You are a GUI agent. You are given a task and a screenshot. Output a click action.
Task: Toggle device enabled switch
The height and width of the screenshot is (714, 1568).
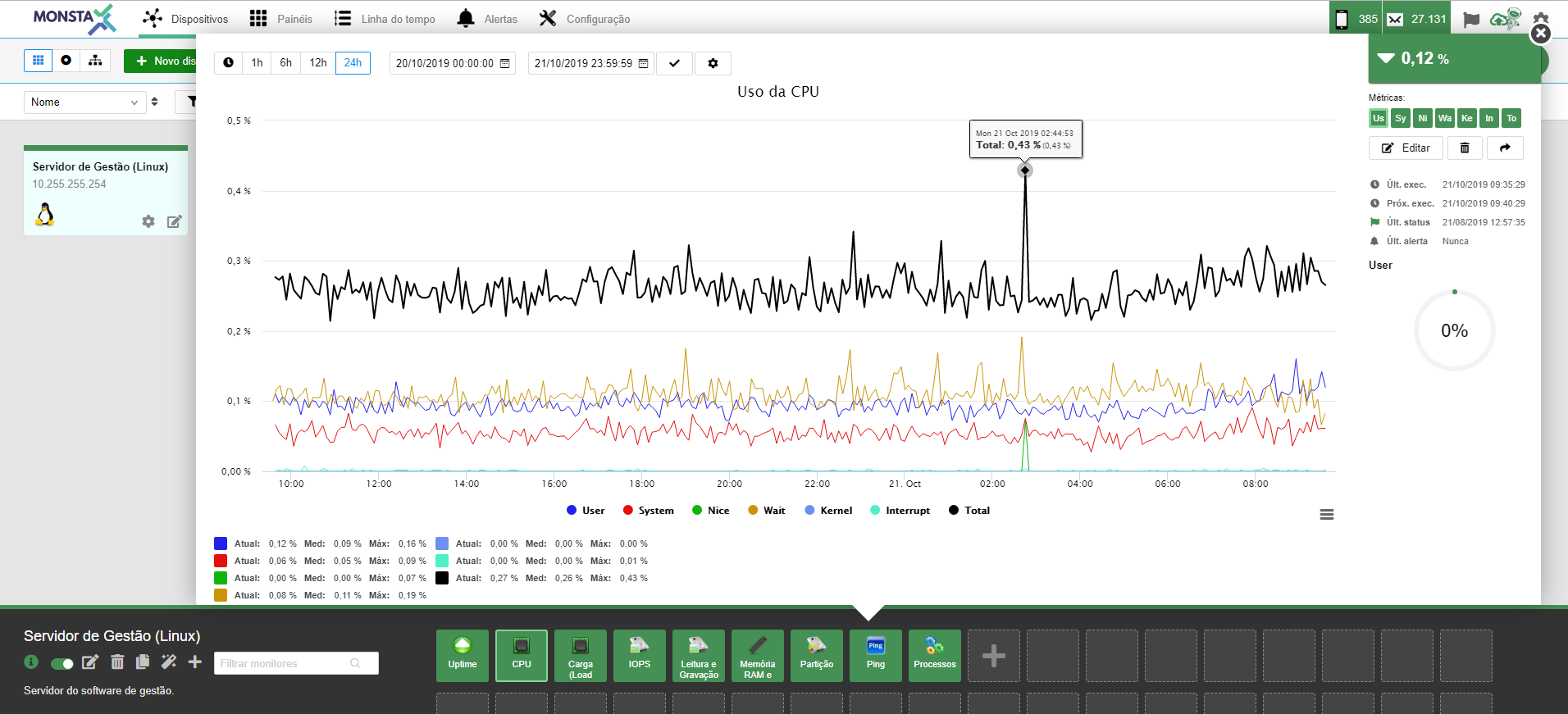(x=62, y=663)
